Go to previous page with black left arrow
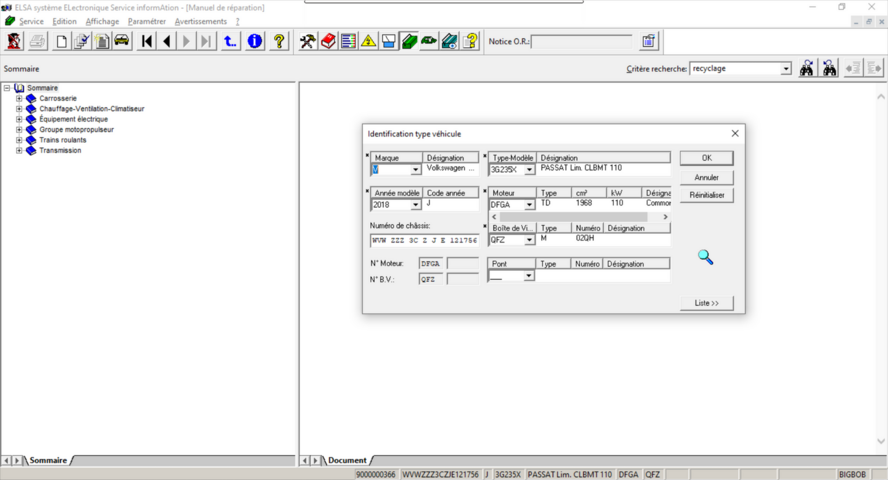The width and height of the screenshot is (888, 480). click(166, 41)
